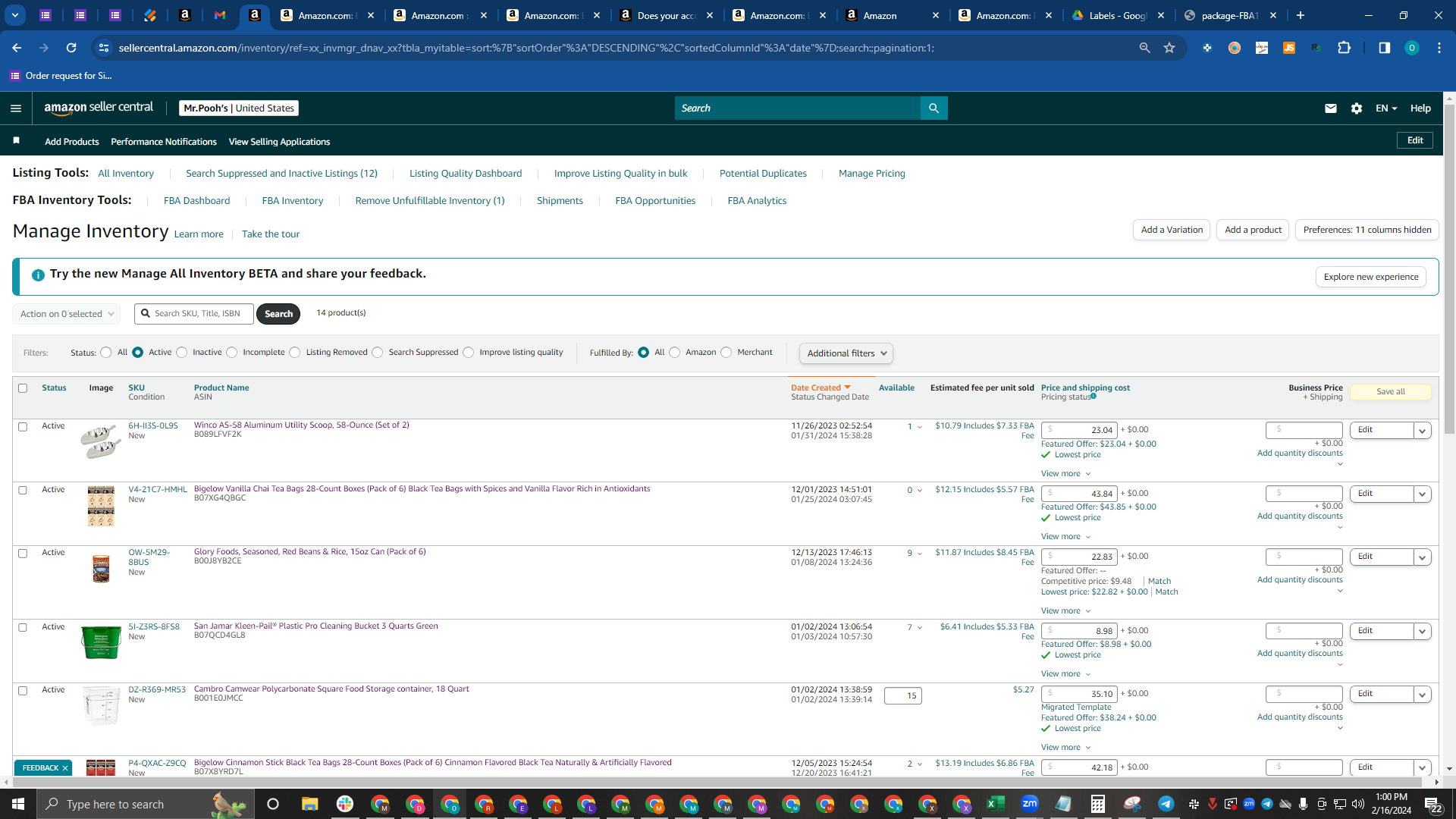Open the messages envelope icon
The width and height of the screenshot is (1456, 819).
click(1330, 108)
